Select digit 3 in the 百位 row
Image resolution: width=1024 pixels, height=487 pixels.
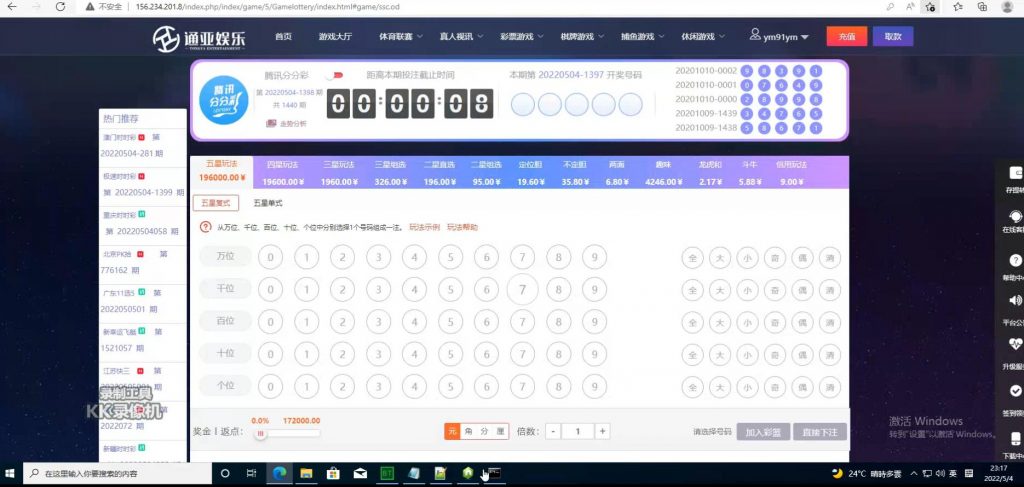click(378, 322)
